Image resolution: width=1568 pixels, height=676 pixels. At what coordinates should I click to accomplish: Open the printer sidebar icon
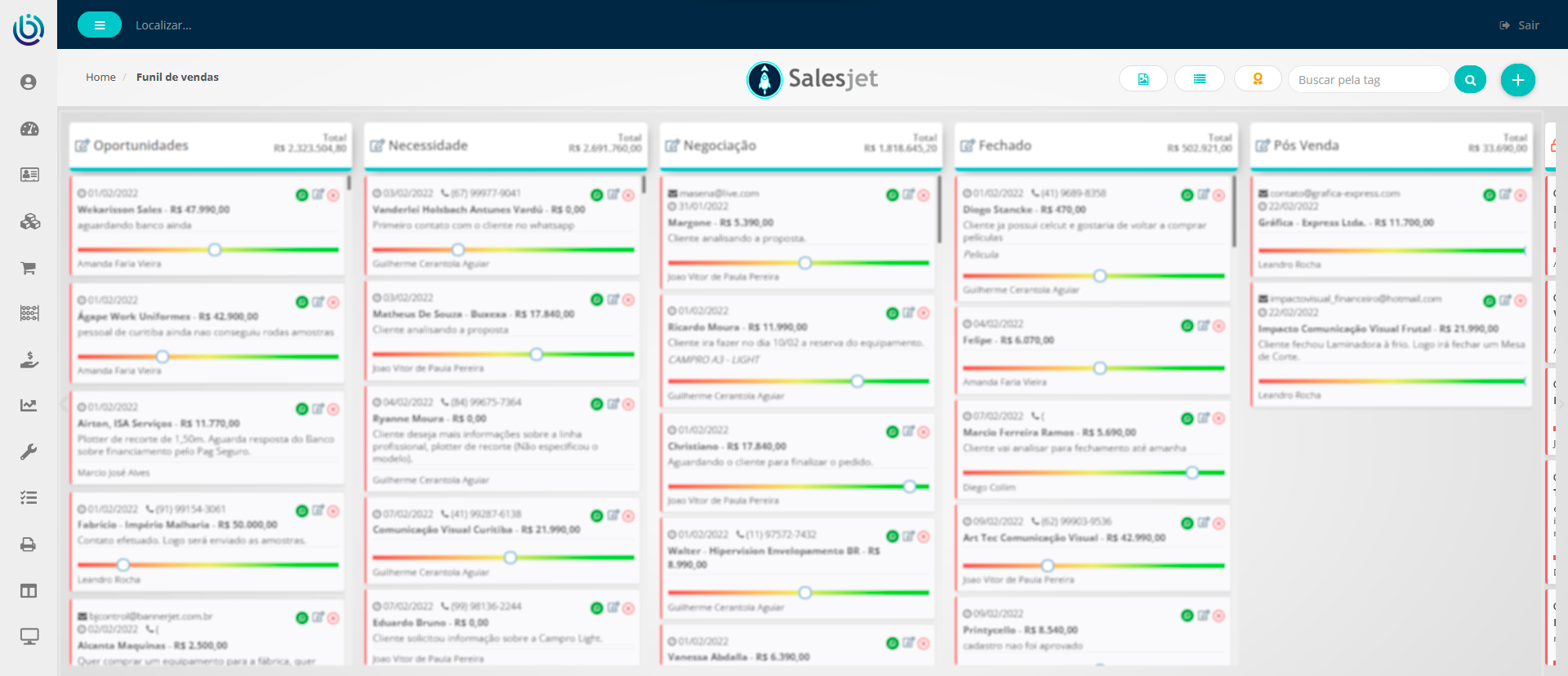point(29,545)
